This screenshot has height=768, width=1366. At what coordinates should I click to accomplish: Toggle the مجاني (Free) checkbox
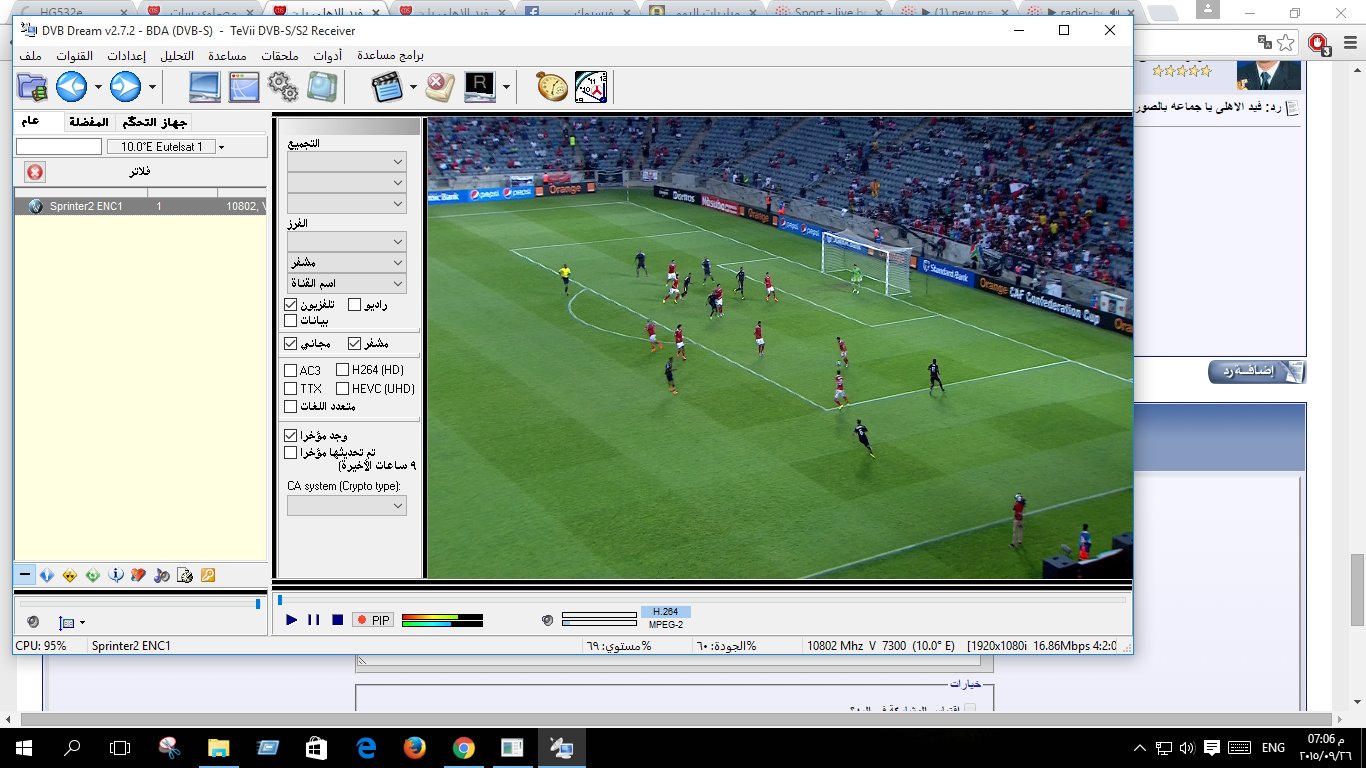[x=291, y=343]
